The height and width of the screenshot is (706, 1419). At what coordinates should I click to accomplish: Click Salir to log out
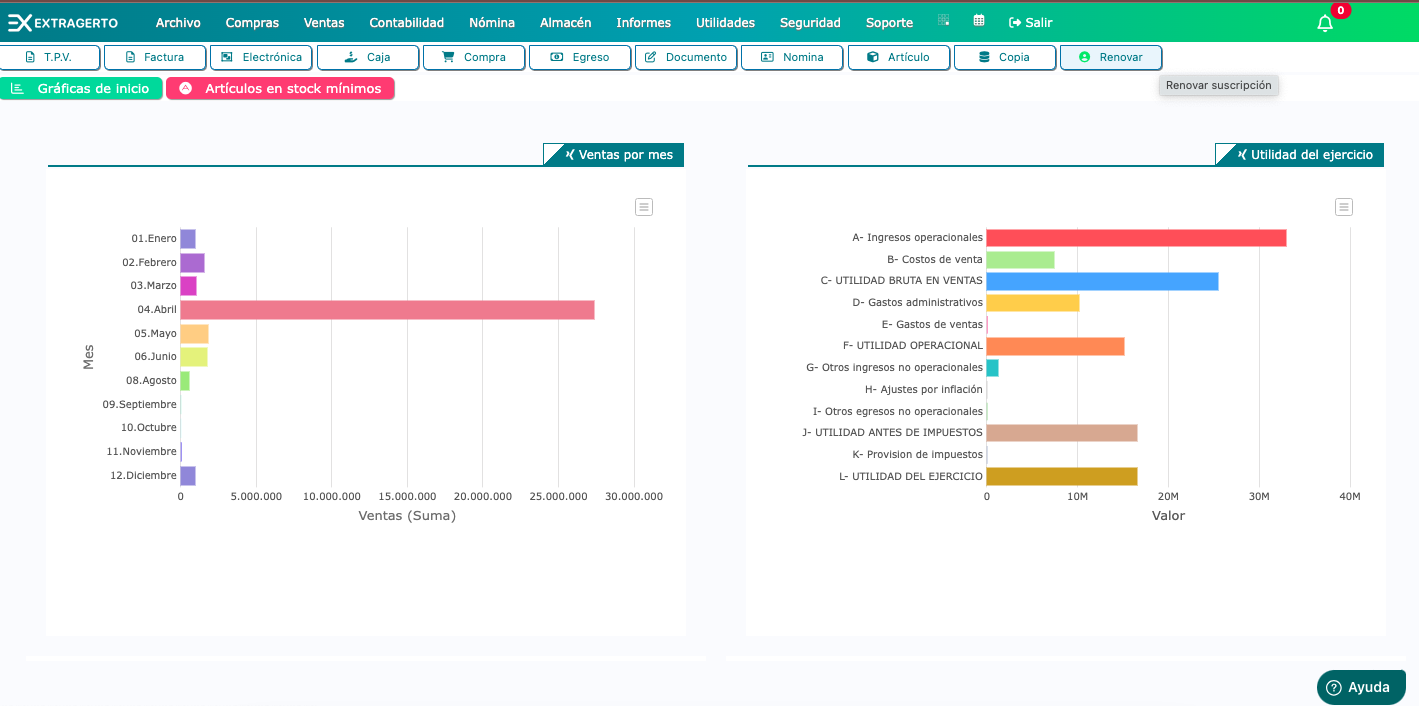pyautogui.click(x=1030, y=23)
